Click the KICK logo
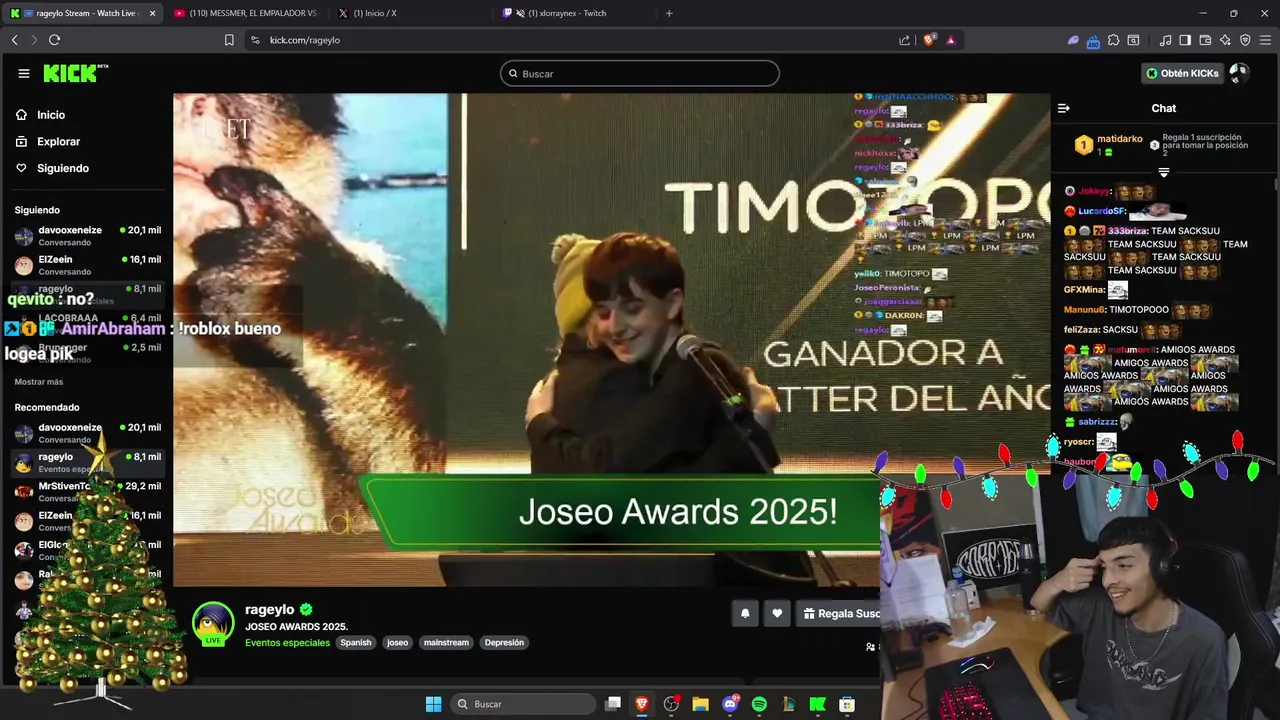 click(75, 73)
